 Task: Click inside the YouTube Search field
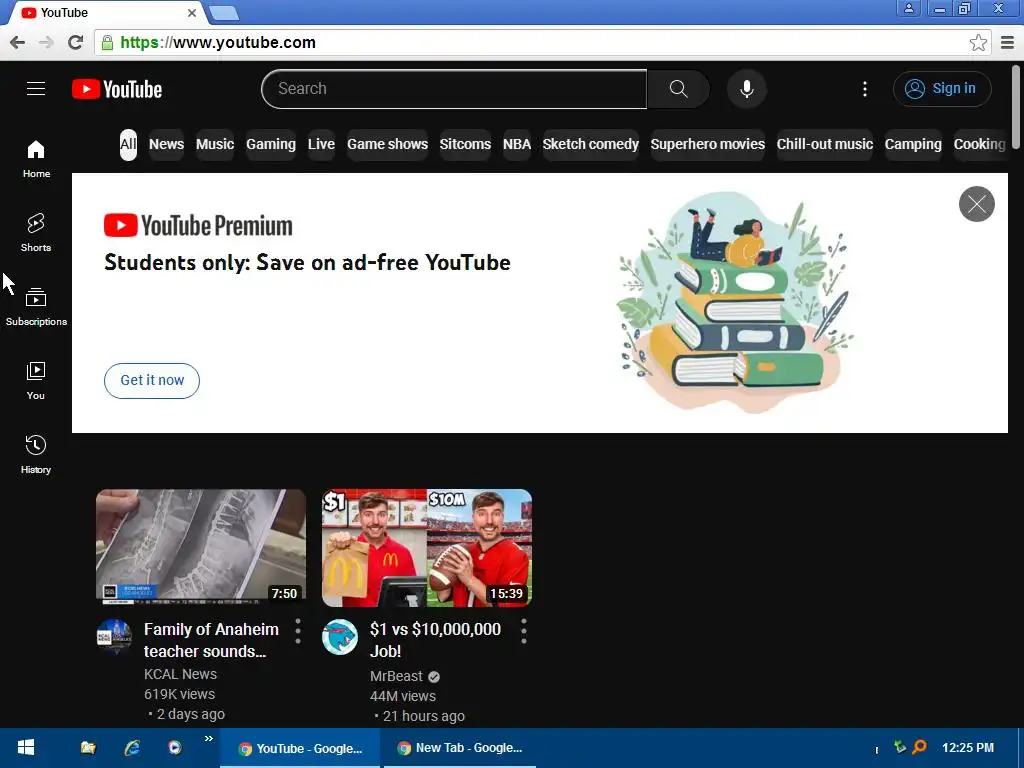coord(454,89)
